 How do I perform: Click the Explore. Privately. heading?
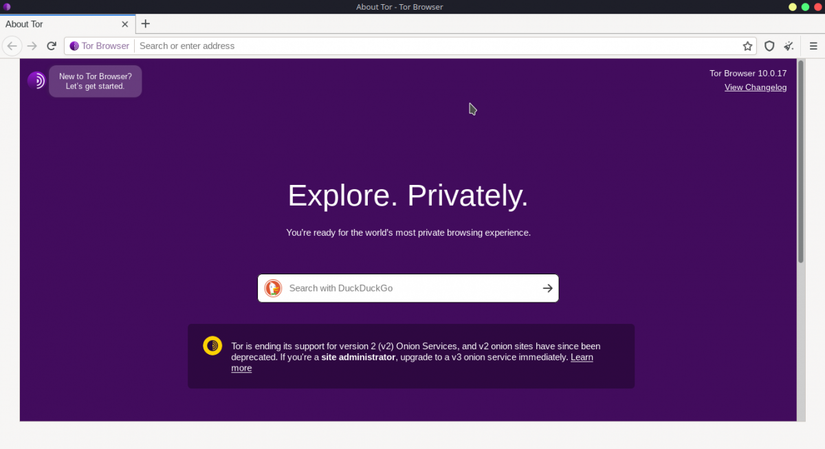pyautogui.click(x=408, y=196)
